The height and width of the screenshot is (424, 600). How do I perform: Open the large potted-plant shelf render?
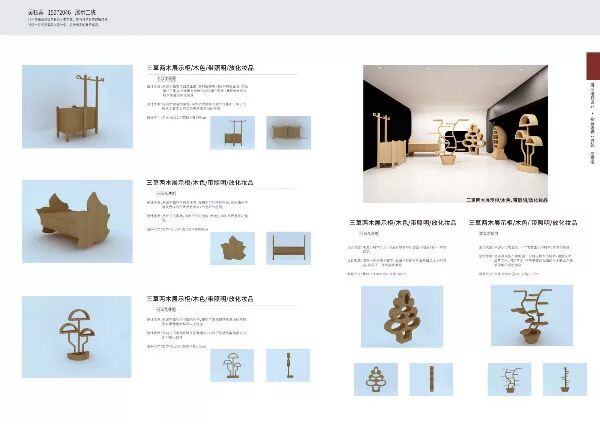click(x=532, y=315)
